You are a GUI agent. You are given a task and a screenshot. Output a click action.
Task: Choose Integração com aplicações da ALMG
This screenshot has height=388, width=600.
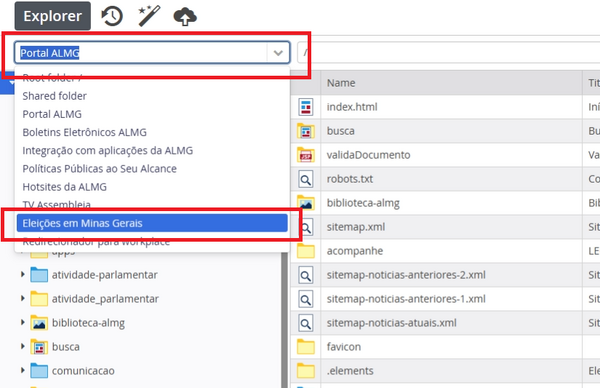pos(108,150)
